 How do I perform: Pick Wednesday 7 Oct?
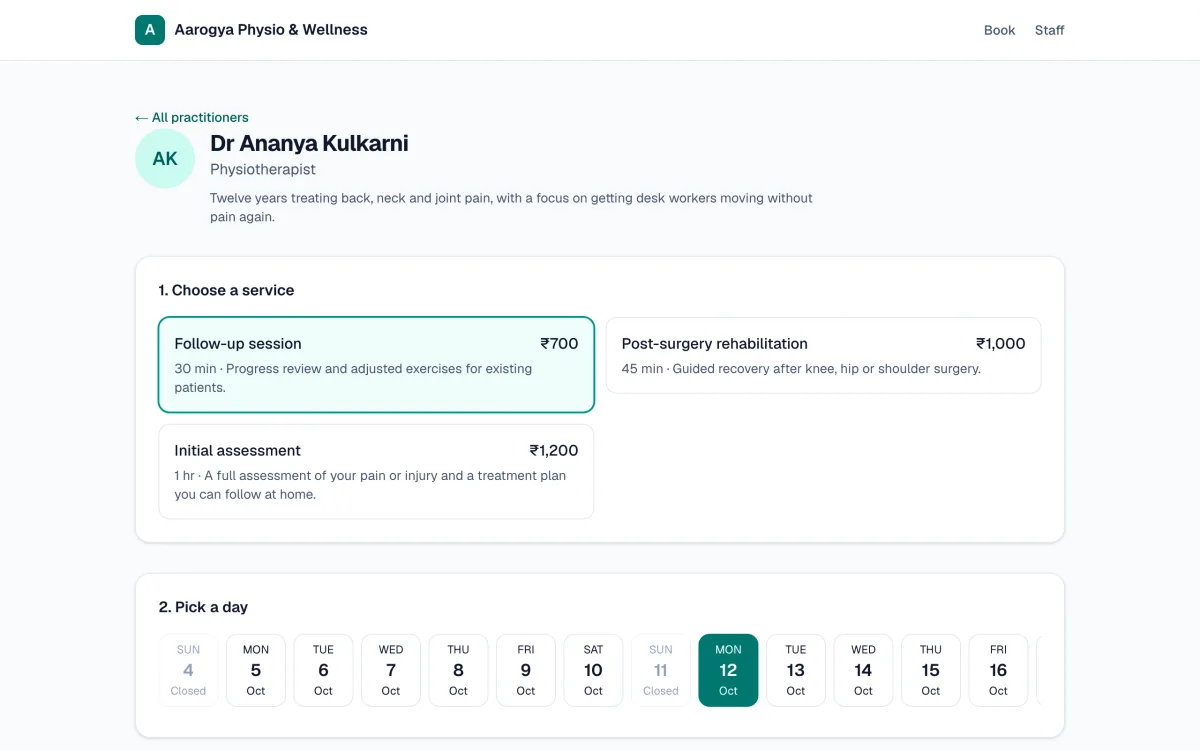coord(391,670)
